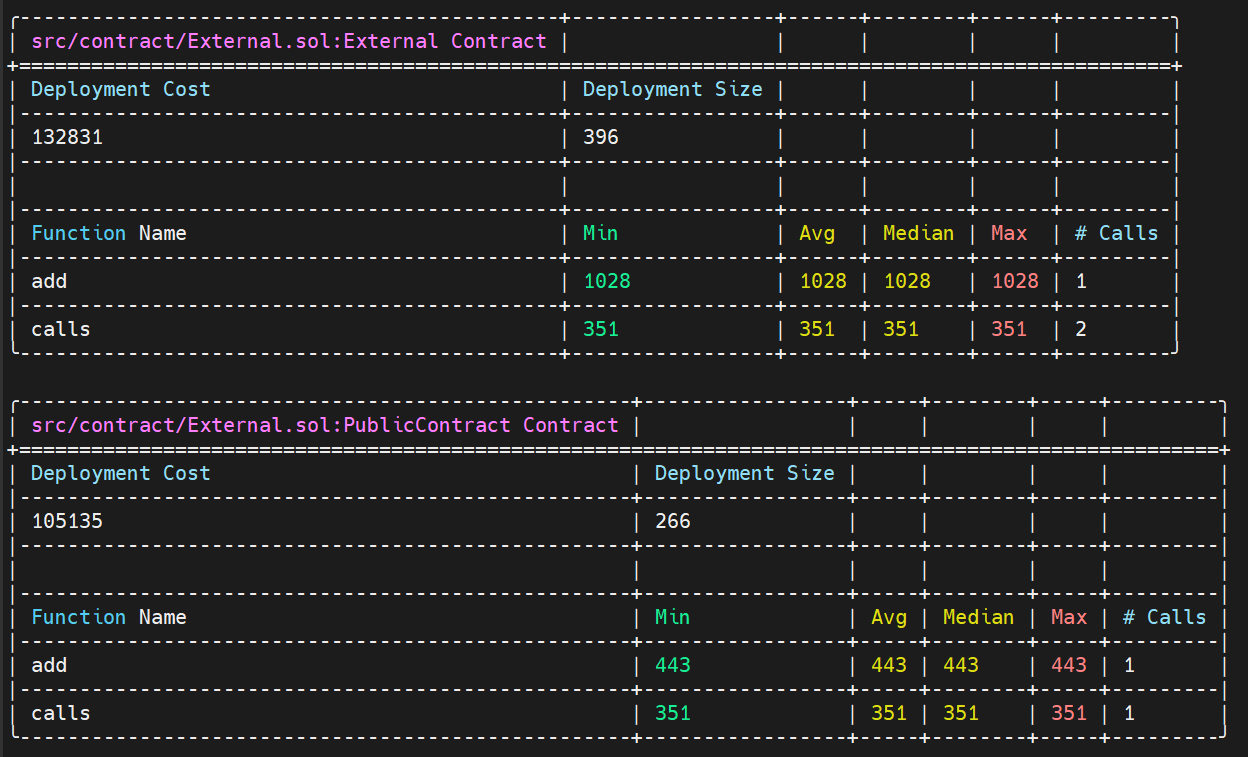Click the Avg header in External Contract table
The image size is (1248, 757).
point(817,233)
